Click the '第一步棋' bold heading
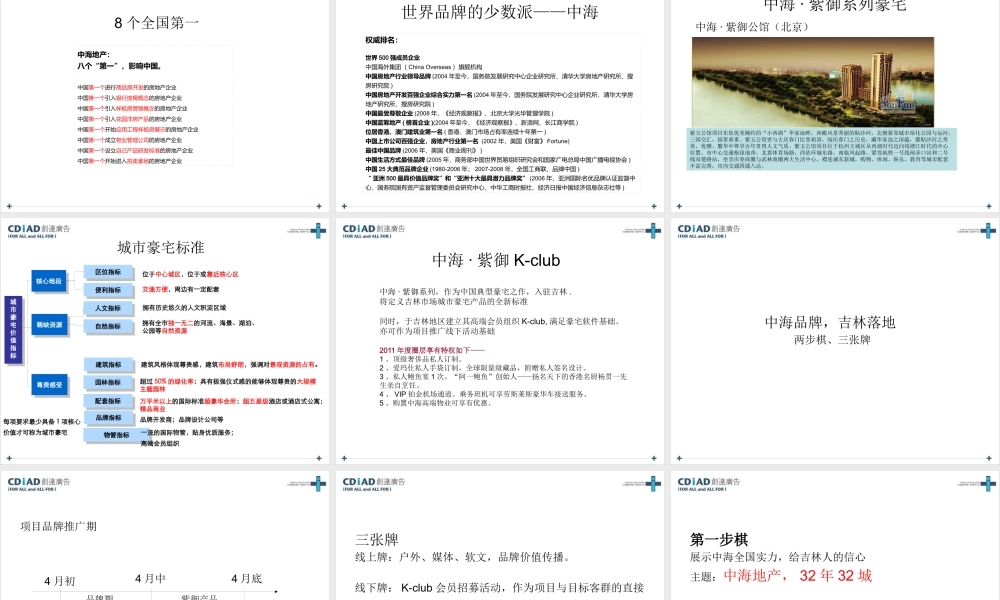 719,539
